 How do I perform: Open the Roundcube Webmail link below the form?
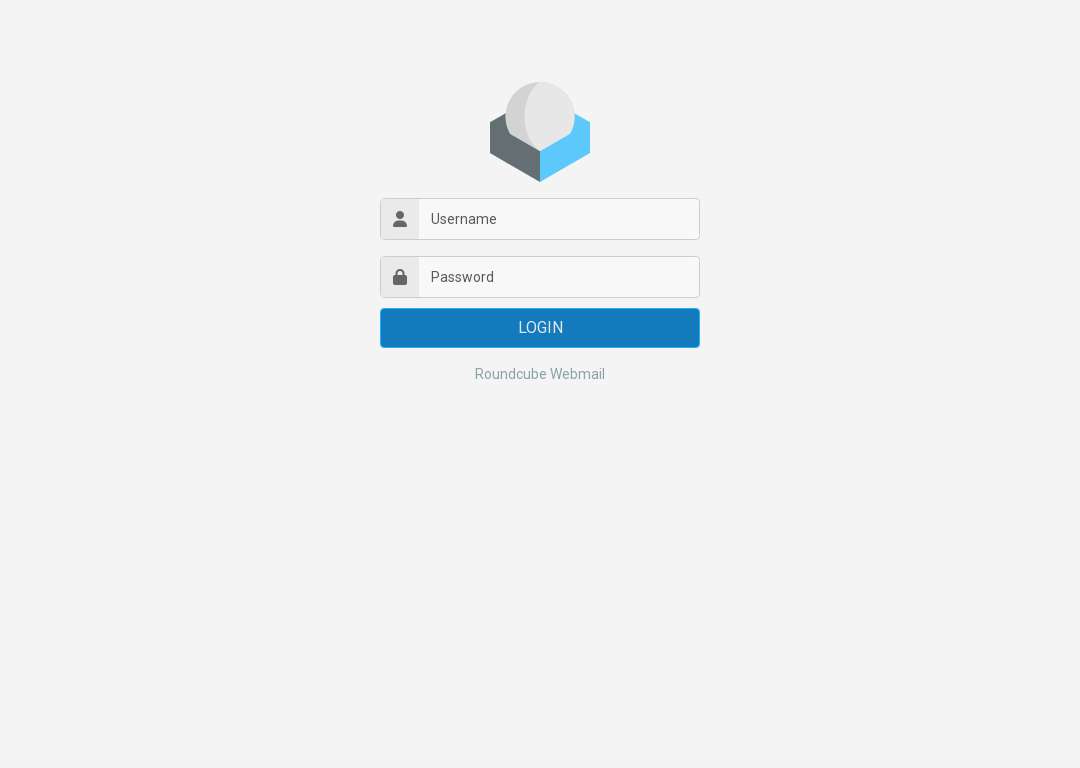(x=540, y=374)
